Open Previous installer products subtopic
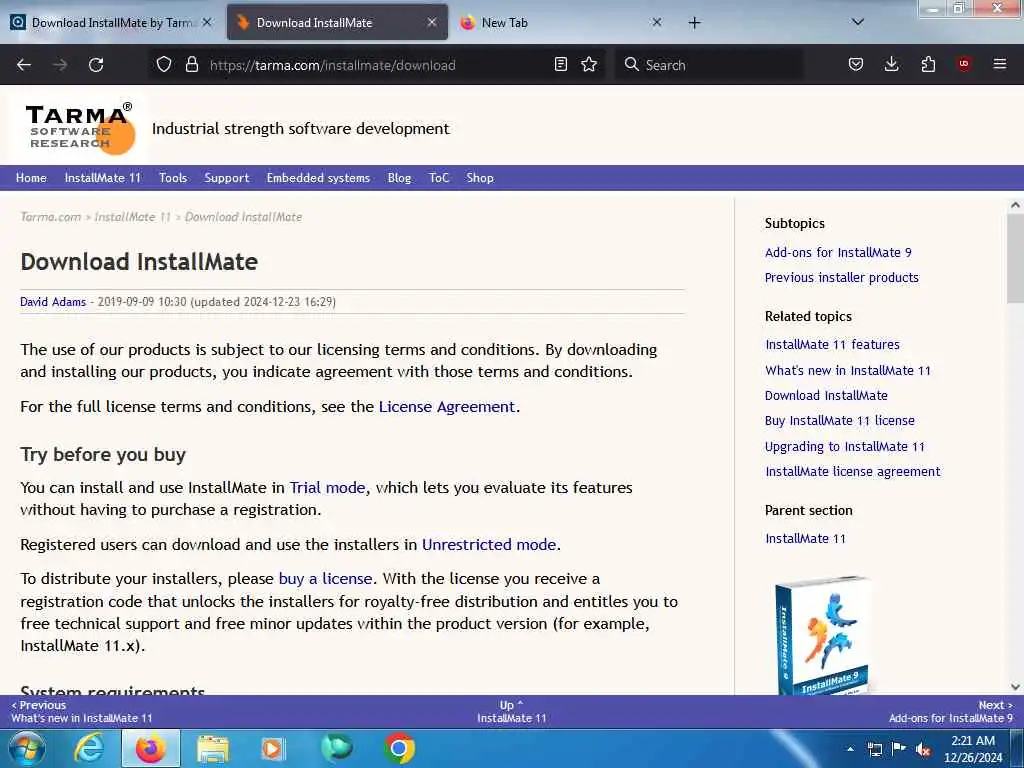This screenshot has width=1024, height=768. (842, 278)
